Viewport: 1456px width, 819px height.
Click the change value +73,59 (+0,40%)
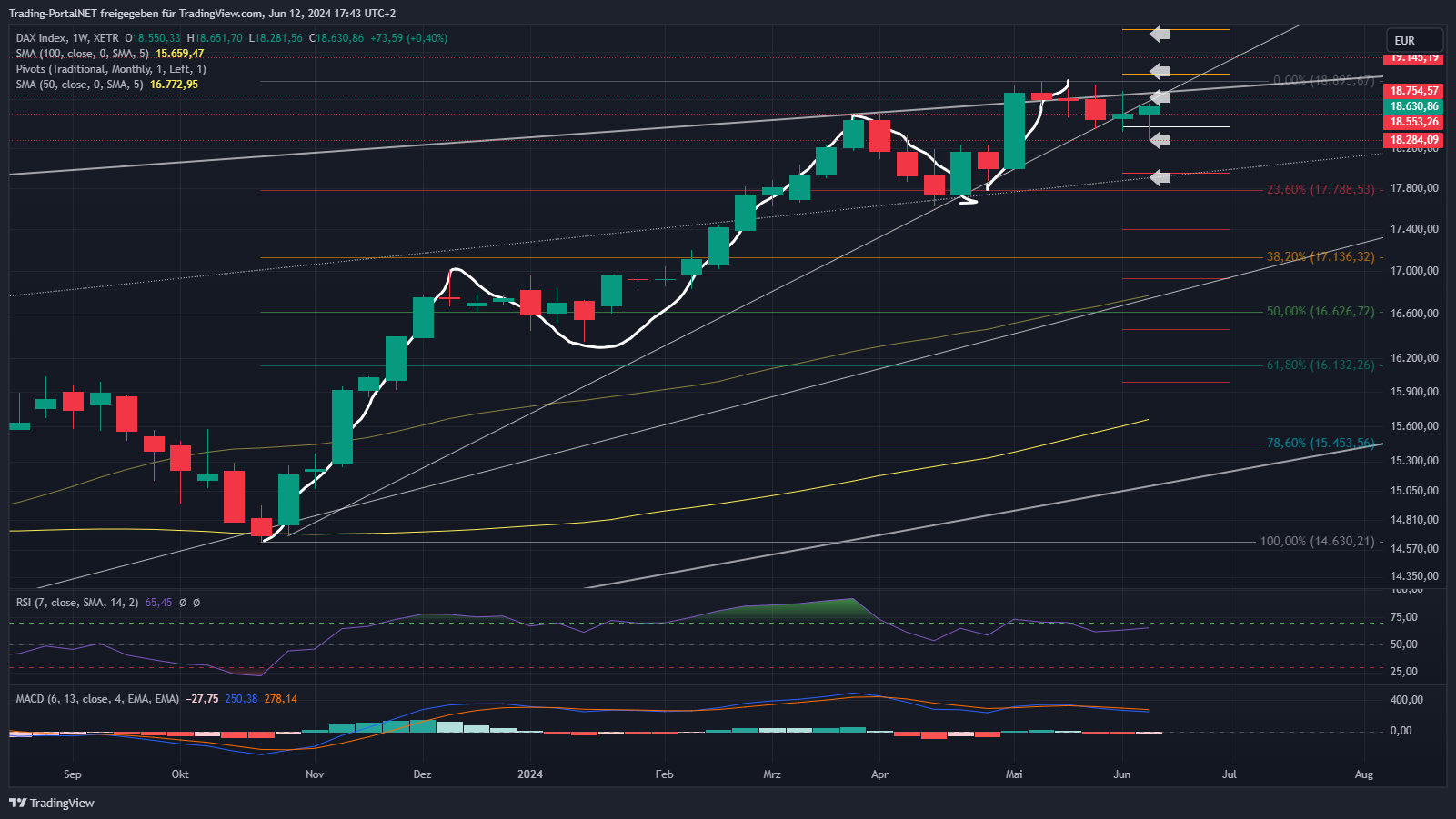click(408, 38)
